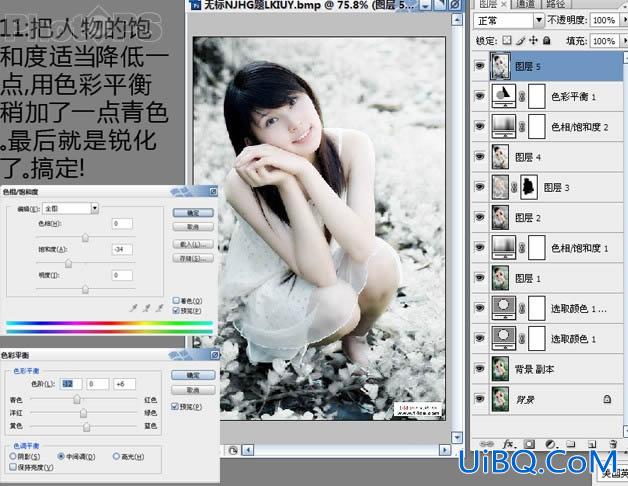Select the 图层 2 layer row

click(547, 218)
